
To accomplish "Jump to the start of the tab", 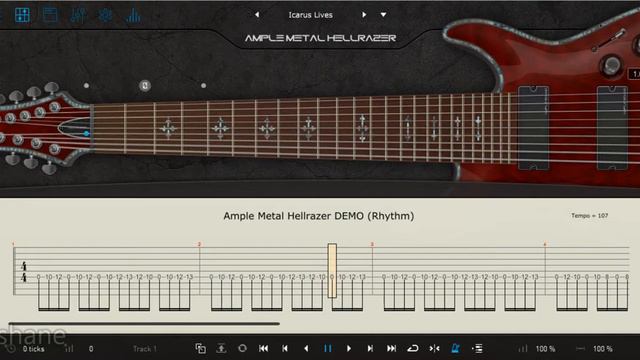I will click(x=264, y=349).
